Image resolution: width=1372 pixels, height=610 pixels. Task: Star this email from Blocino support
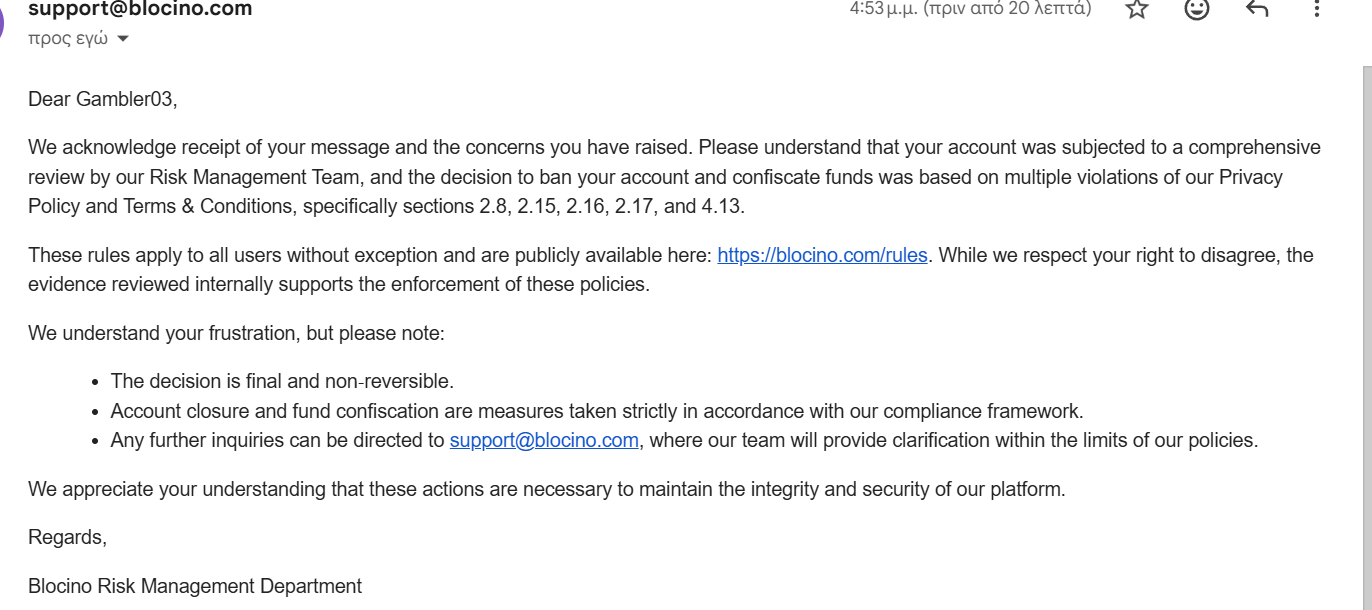tap(1137, 9)
